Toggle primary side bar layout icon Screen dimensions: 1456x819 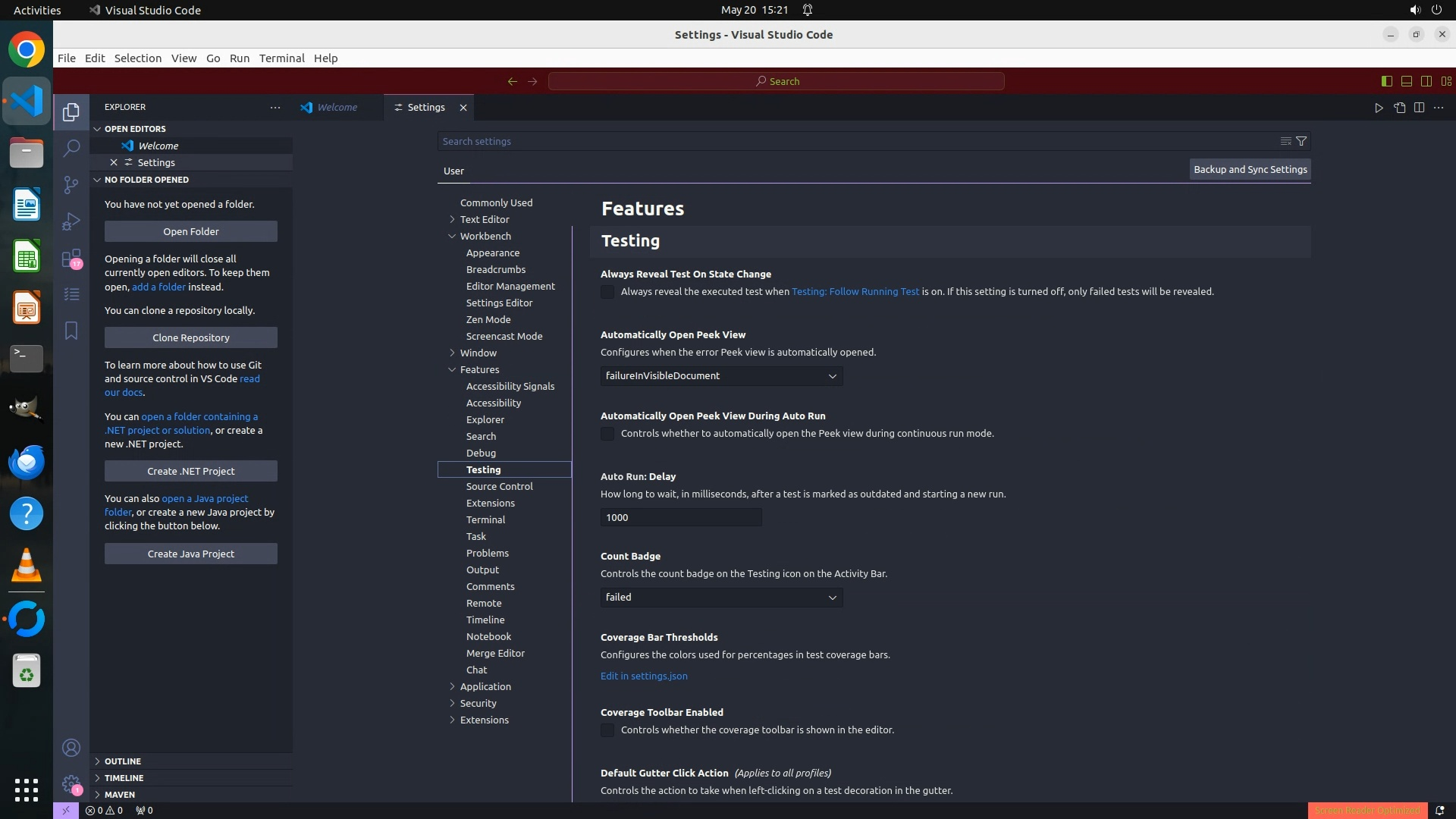tap(1387, 81)
